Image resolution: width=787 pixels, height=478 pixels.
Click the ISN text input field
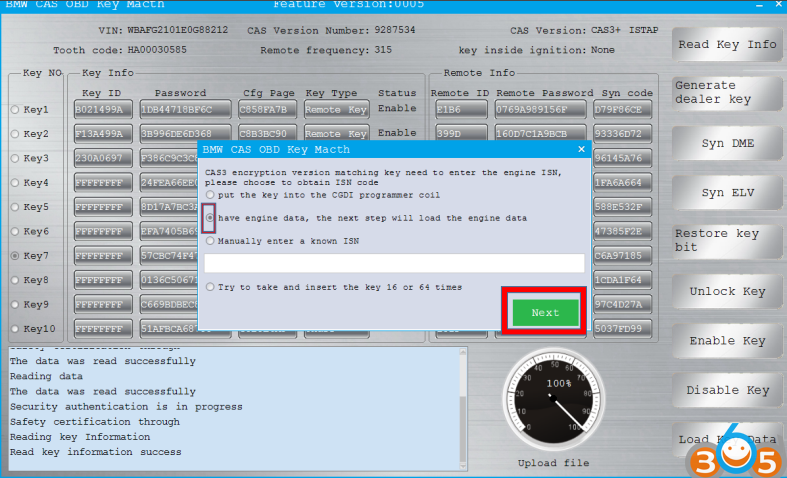pyautogui.click(x=394, y=263)
